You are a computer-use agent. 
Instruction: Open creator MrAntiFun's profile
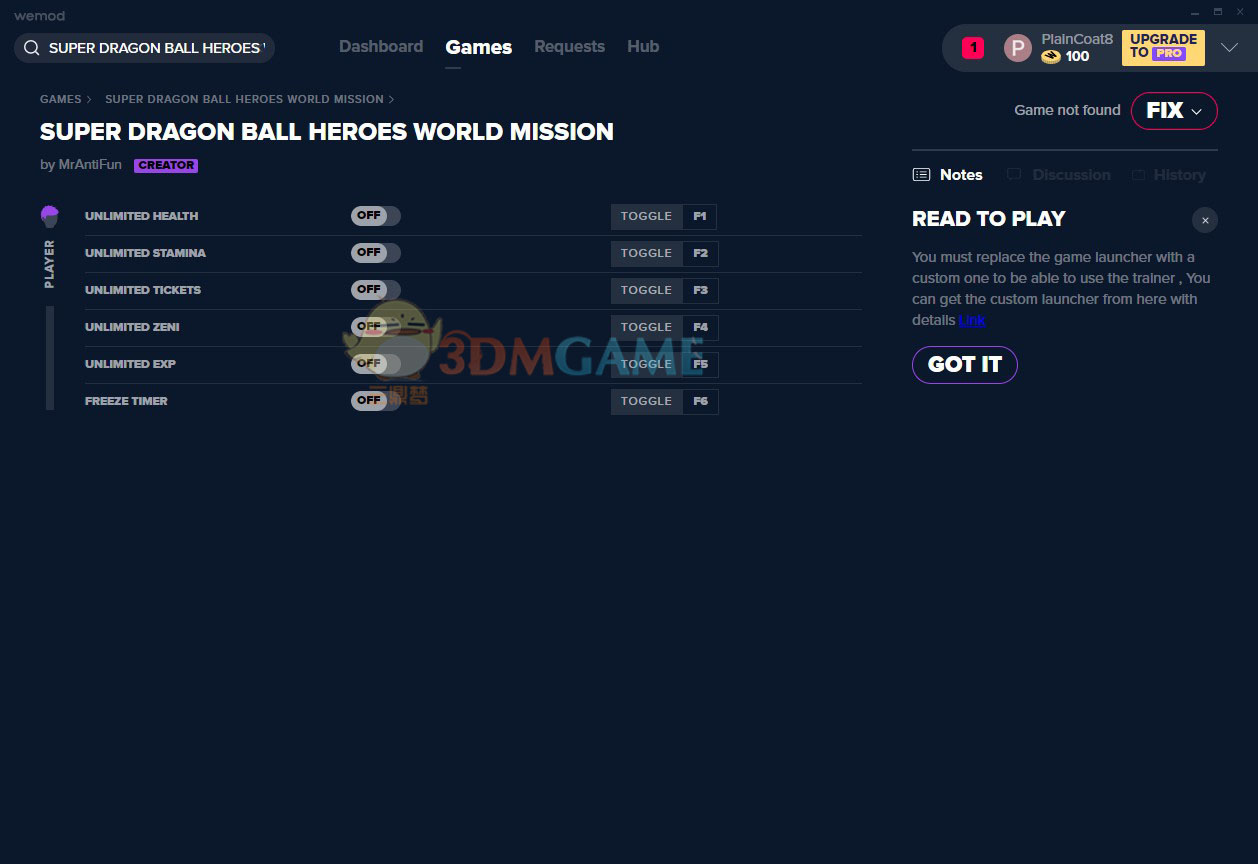click(90, 165)
